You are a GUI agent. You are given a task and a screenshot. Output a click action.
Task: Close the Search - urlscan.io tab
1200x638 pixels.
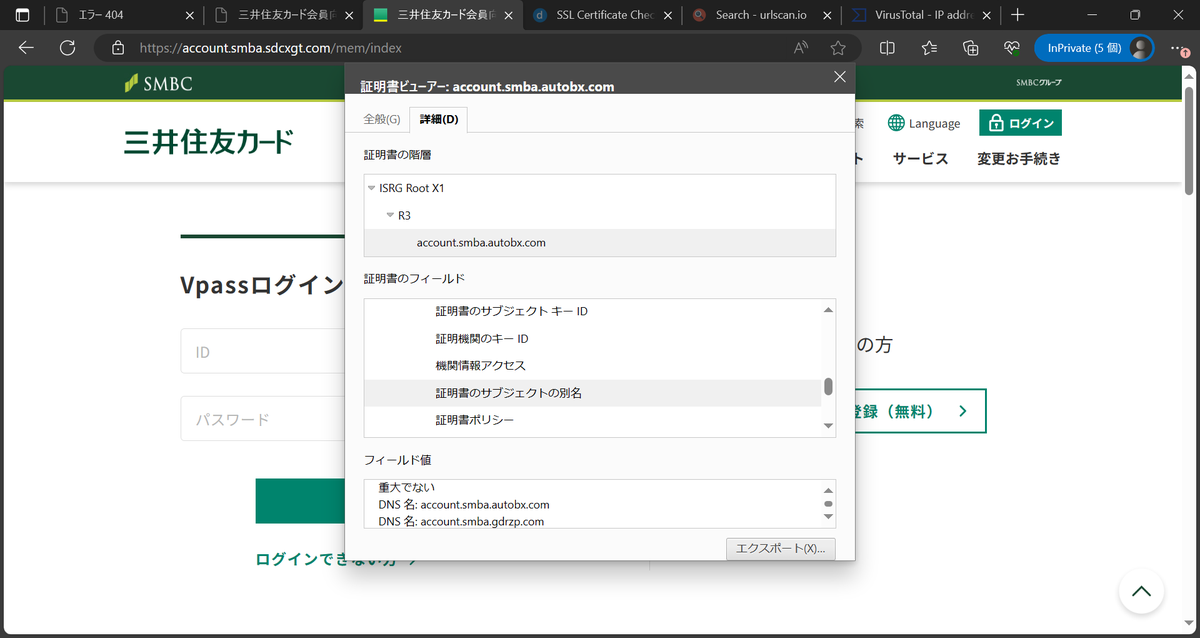click(x=826, y=15)
